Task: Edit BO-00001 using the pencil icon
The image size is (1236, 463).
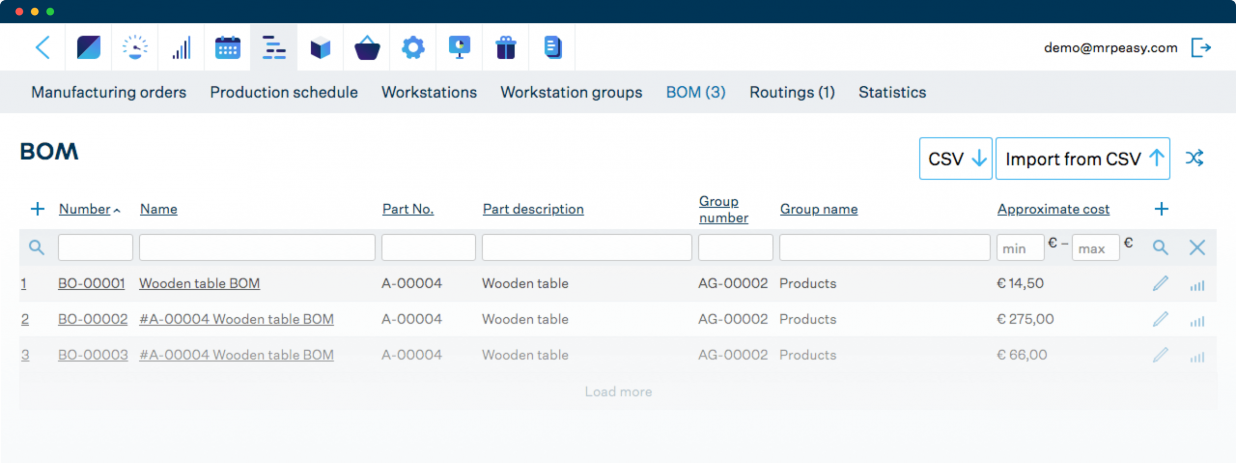Action: pyautogui.click(x=1160, y=284)
